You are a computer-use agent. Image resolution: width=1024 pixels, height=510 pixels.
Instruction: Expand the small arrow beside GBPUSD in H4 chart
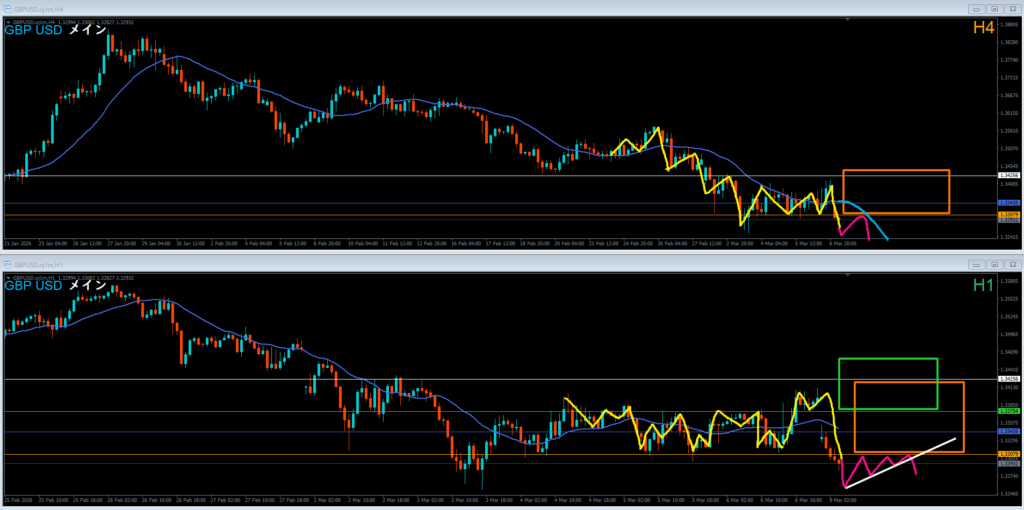point(8,22)
